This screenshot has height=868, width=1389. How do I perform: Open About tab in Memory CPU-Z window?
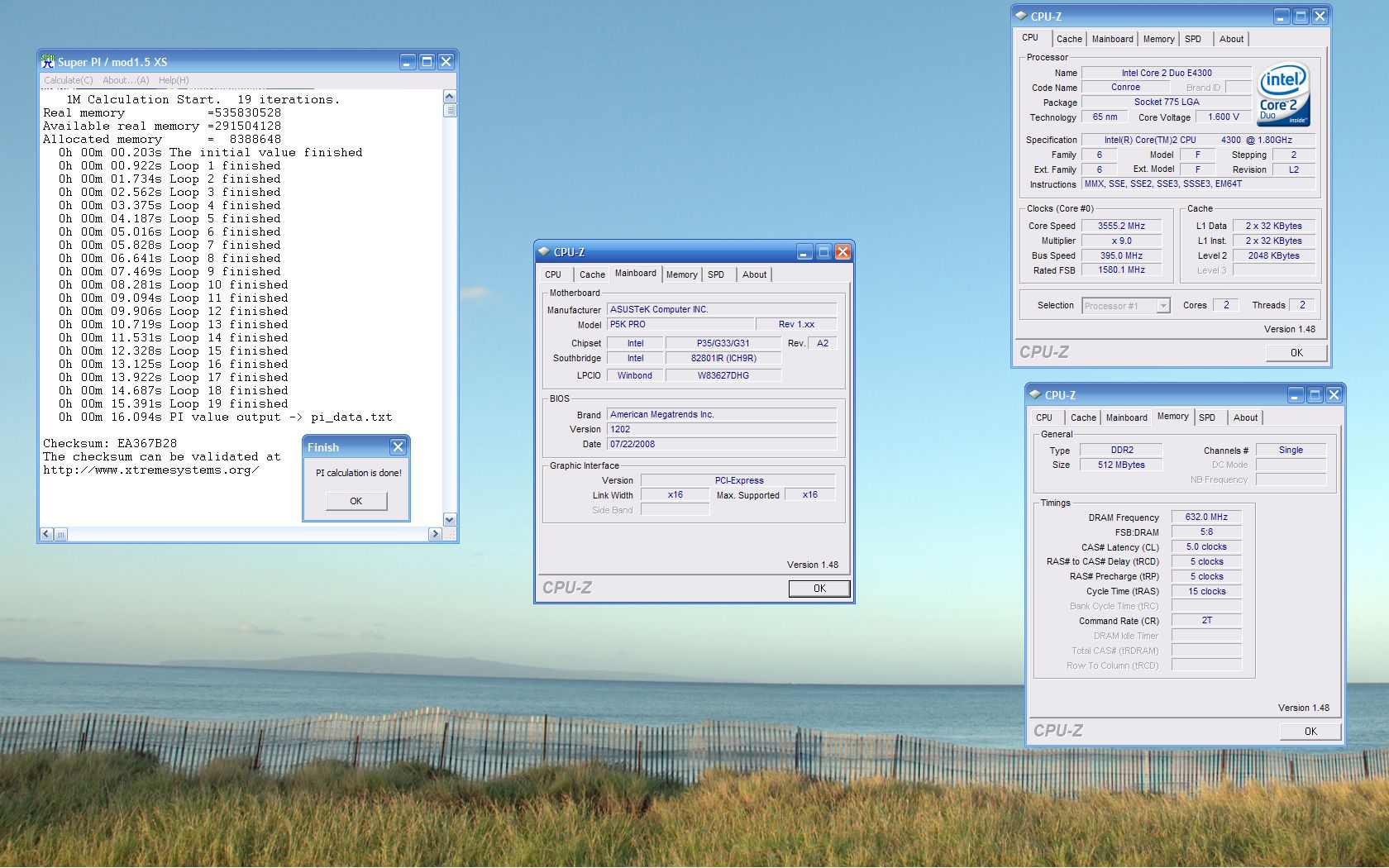(1245, 417)
